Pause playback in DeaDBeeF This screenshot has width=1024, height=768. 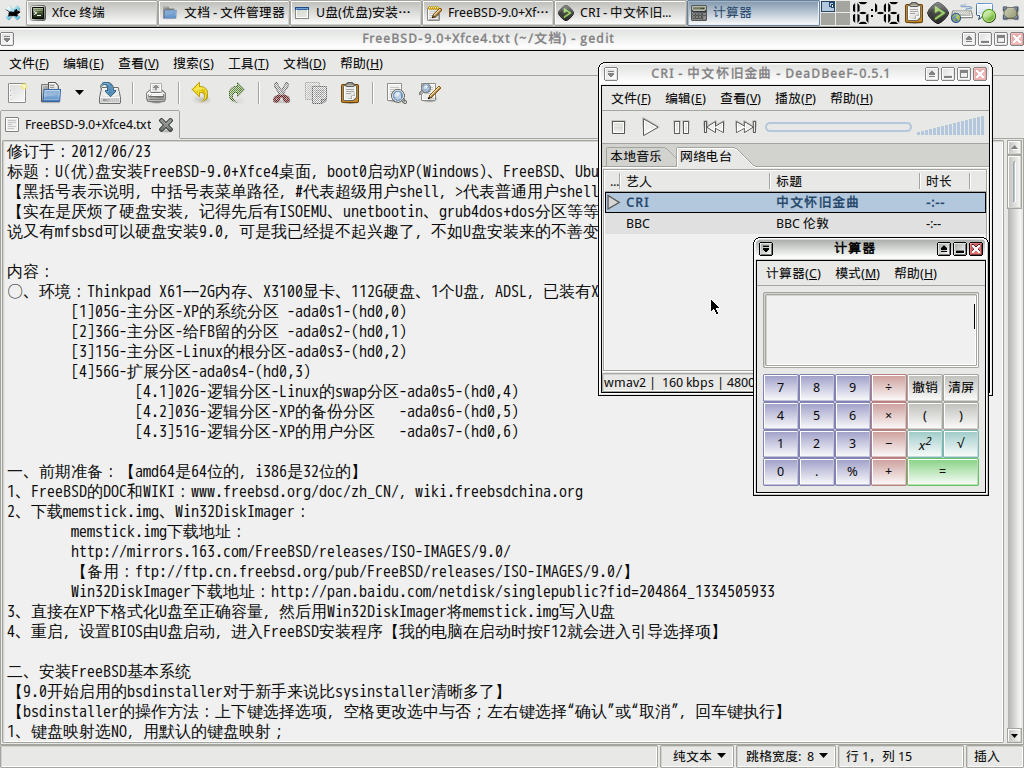coord(681,127)
